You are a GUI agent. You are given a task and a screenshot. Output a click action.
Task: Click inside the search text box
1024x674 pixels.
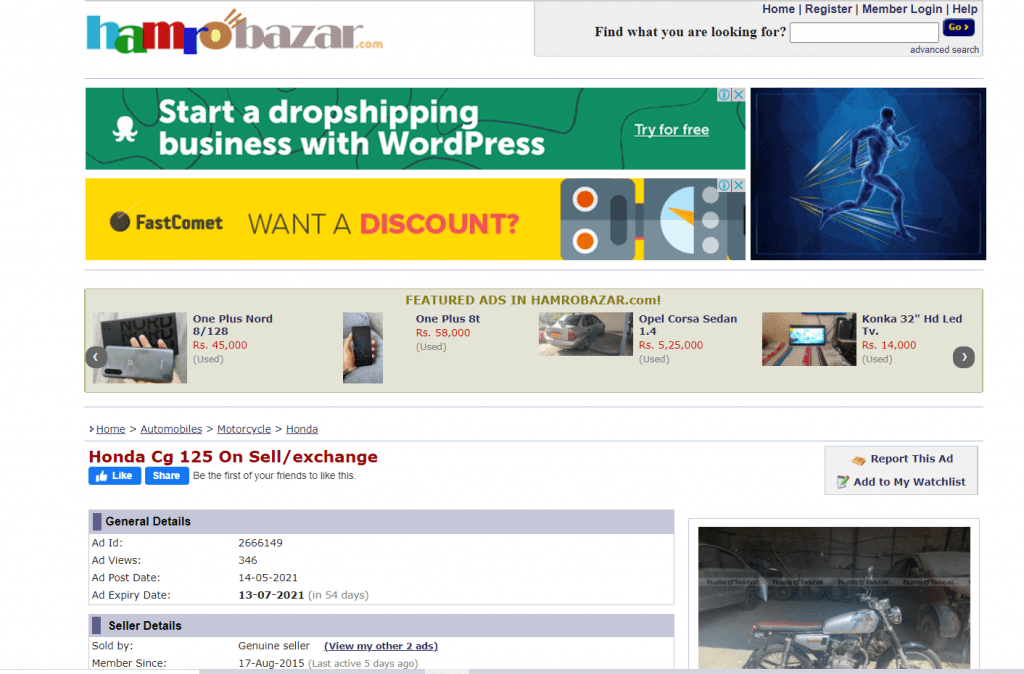click(863, 32)
